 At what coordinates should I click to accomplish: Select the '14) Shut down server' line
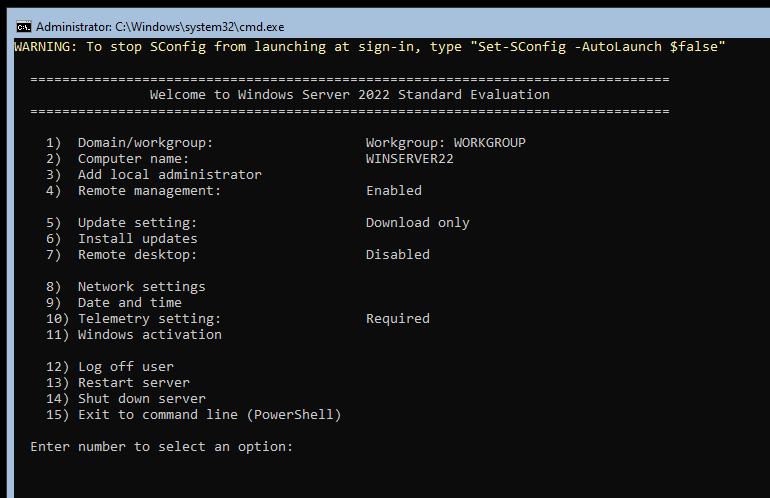click(126, 398)
